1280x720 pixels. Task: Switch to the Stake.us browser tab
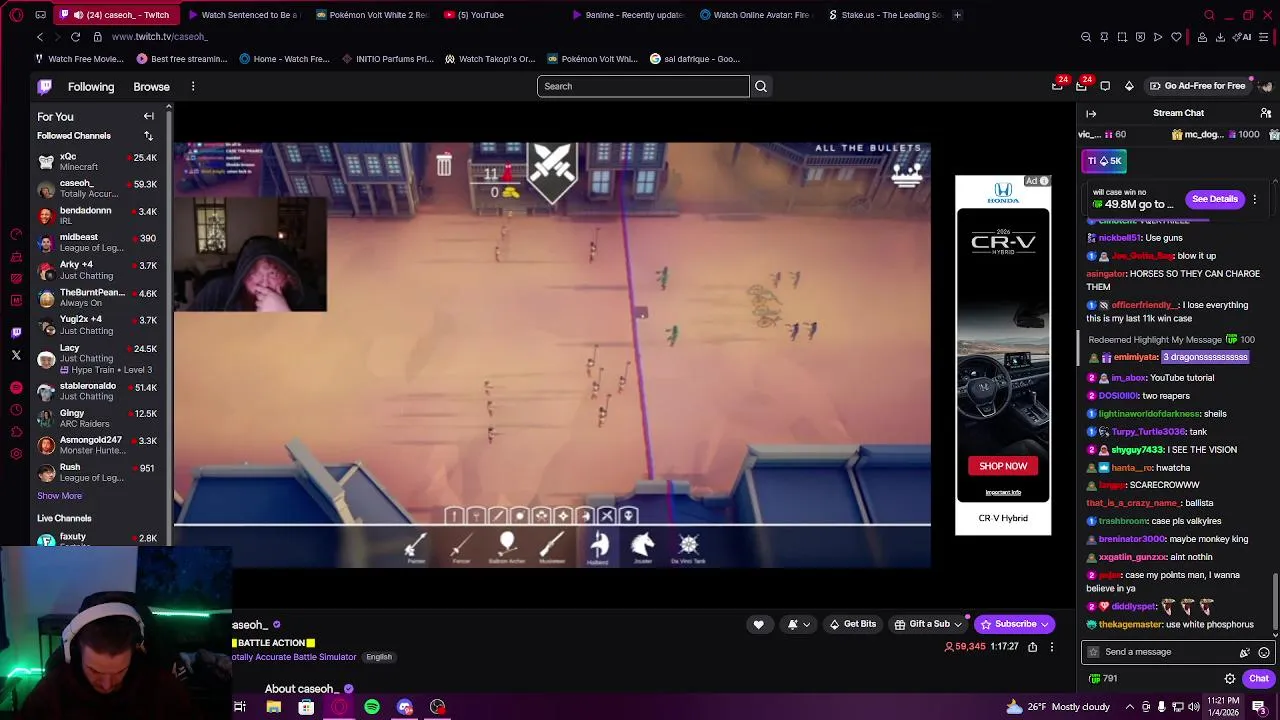884,15
